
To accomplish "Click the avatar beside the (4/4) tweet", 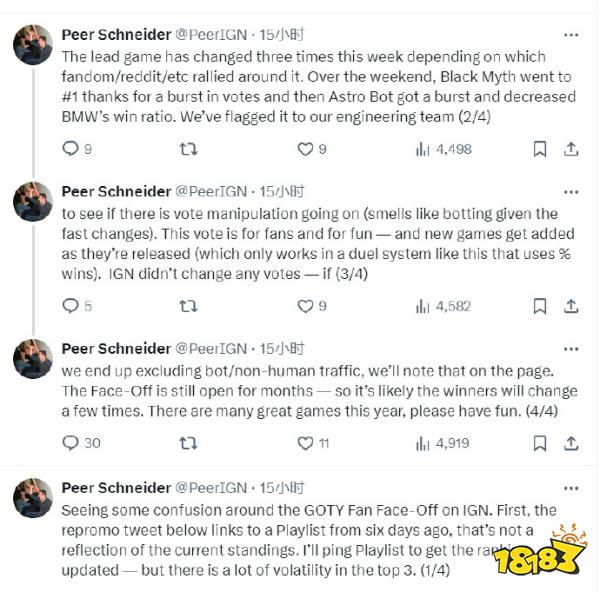I will 33,358.
